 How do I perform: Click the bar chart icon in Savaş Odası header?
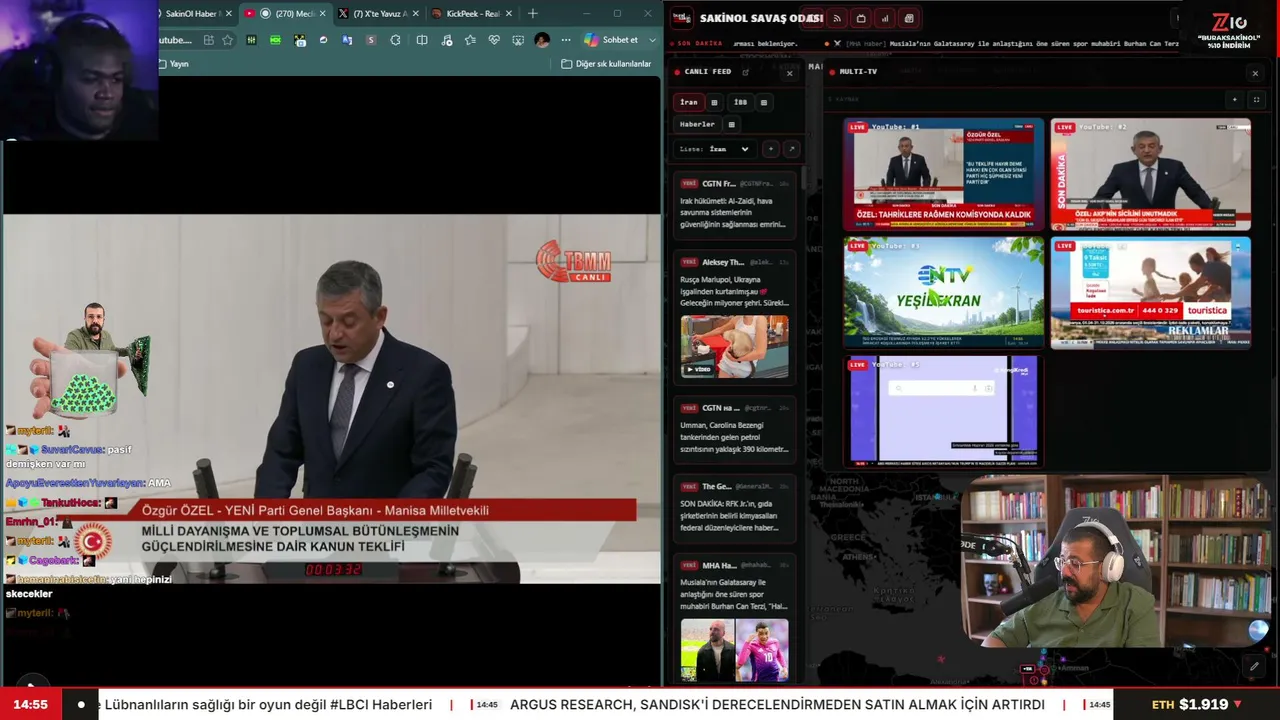tap(885, 18)
